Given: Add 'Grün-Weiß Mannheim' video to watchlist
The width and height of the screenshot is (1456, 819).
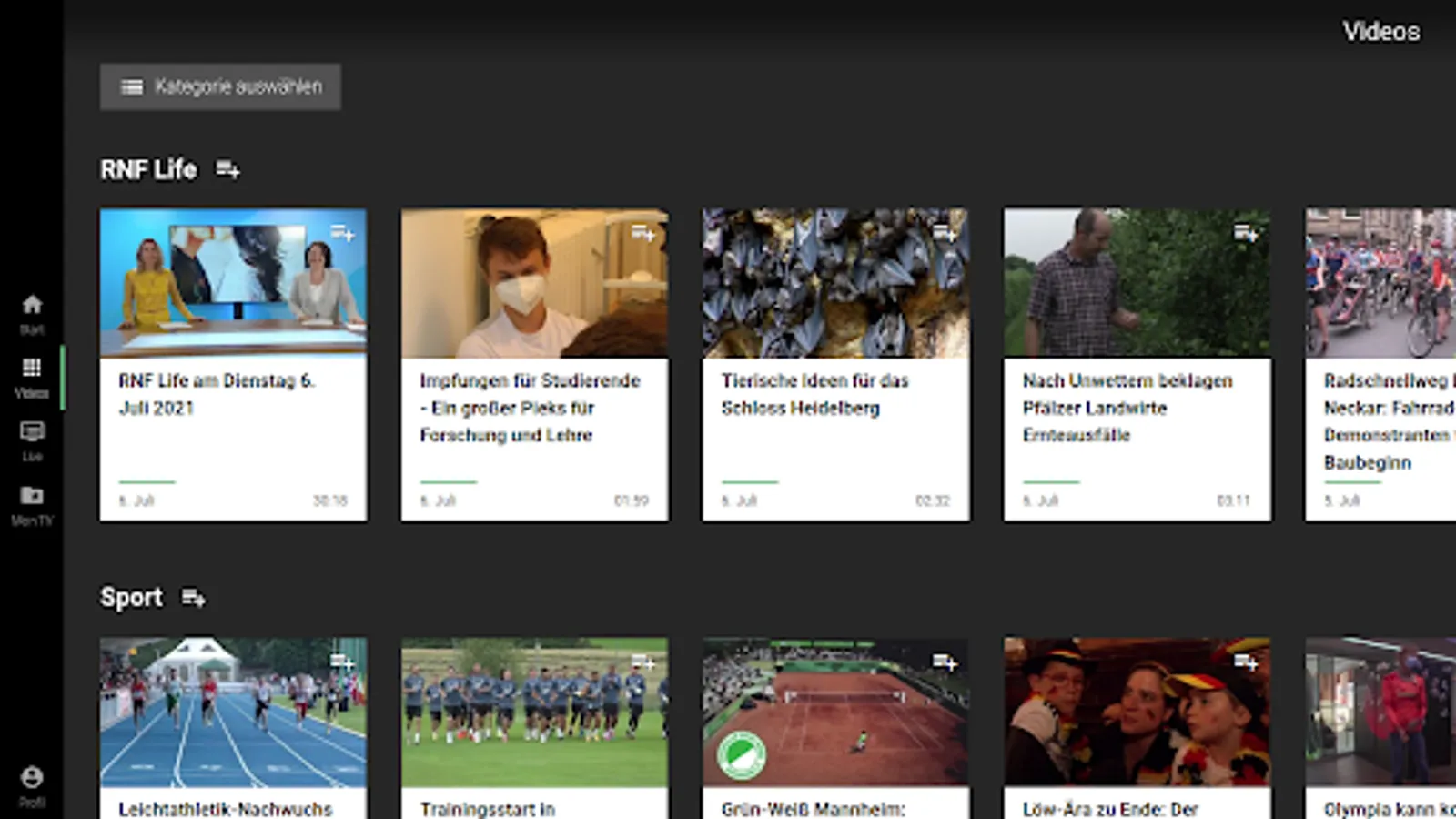Looking at the screenshot, I should pyautogui.click(x=945, y=662).
